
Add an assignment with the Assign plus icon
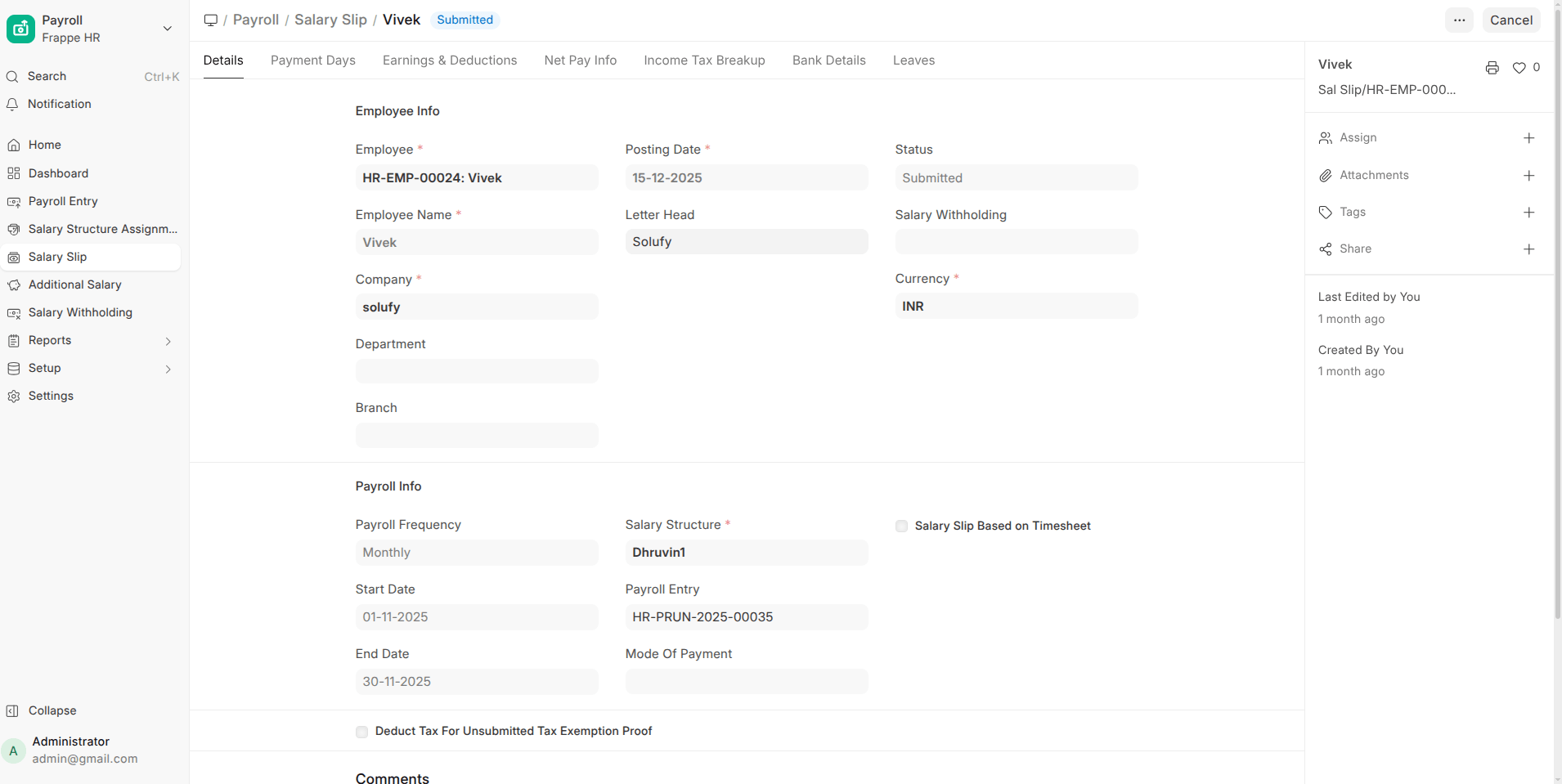1528,138
